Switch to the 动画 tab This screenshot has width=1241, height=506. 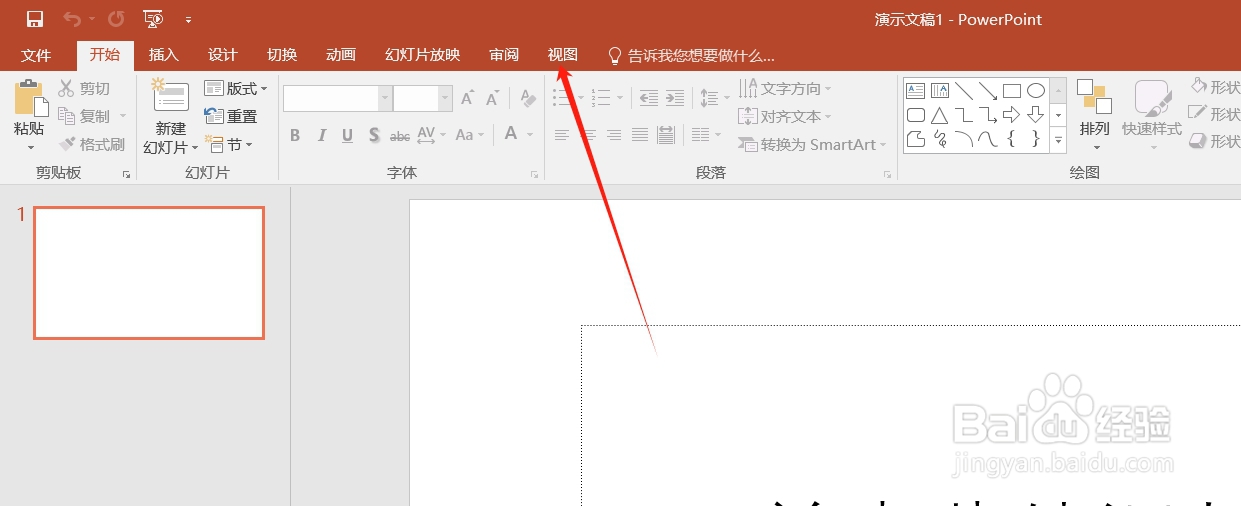point(341,55)
